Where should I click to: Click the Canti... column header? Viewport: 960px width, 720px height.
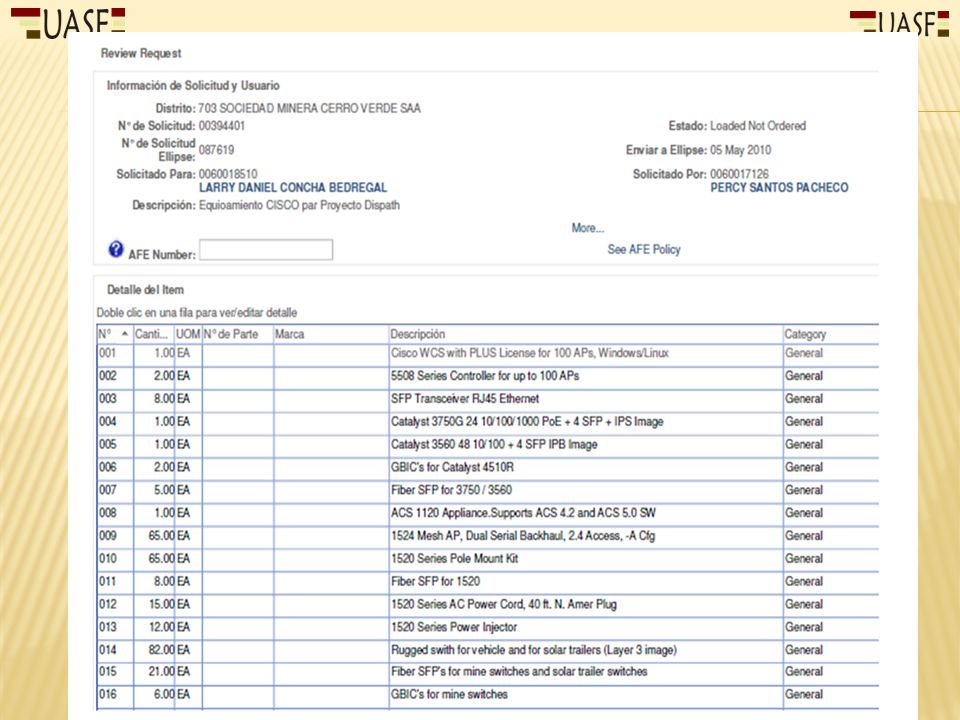point(154,334)
